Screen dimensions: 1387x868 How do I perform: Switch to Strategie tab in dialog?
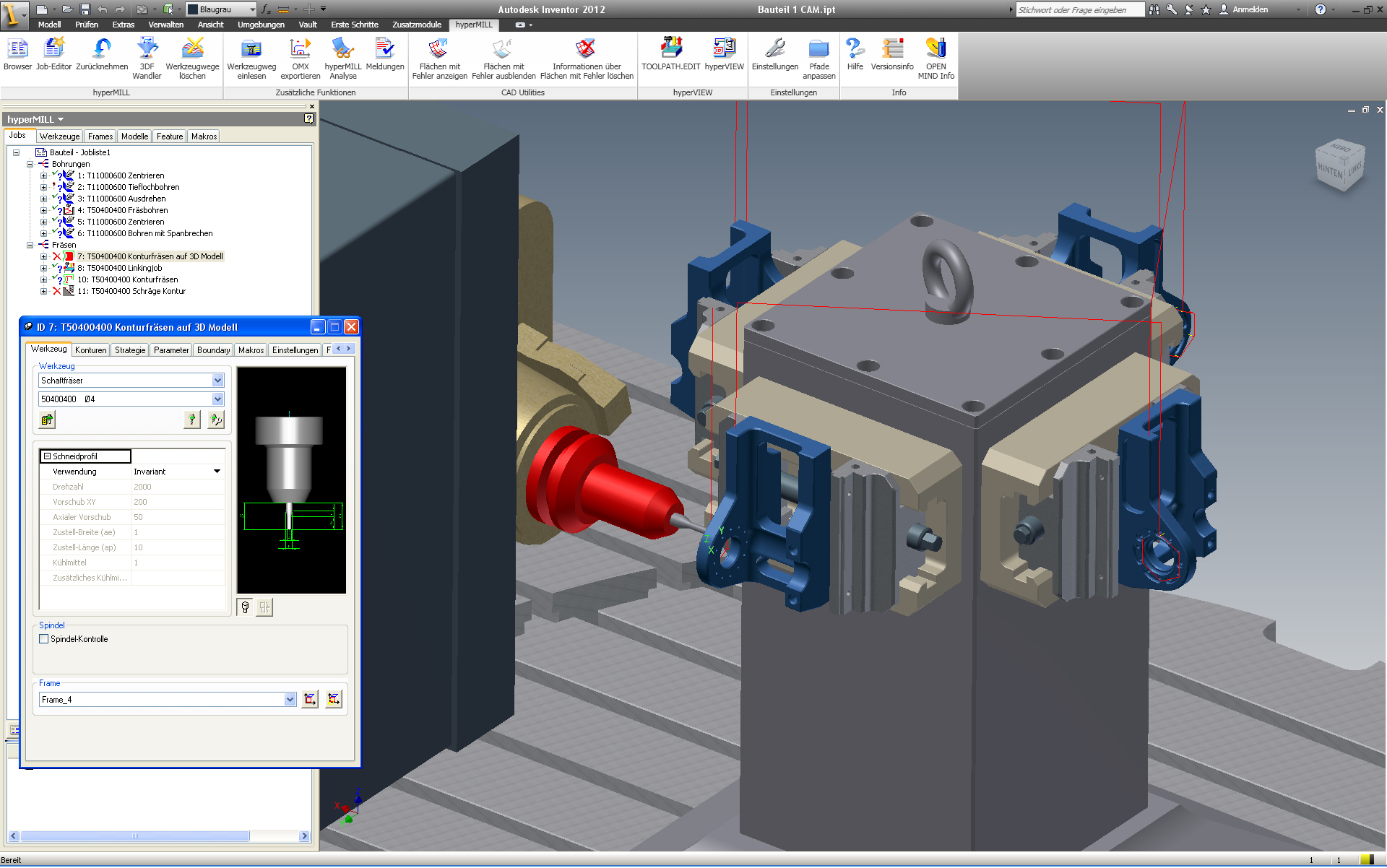[x=130, y=350]
